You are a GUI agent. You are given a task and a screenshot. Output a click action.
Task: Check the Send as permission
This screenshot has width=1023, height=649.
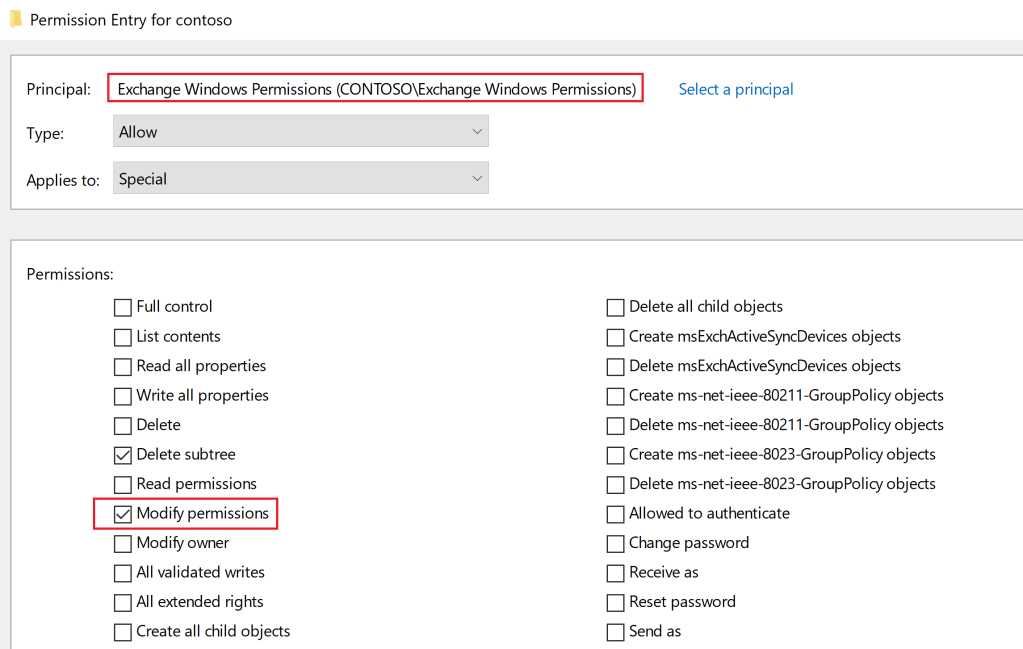(x=615, y=632)
